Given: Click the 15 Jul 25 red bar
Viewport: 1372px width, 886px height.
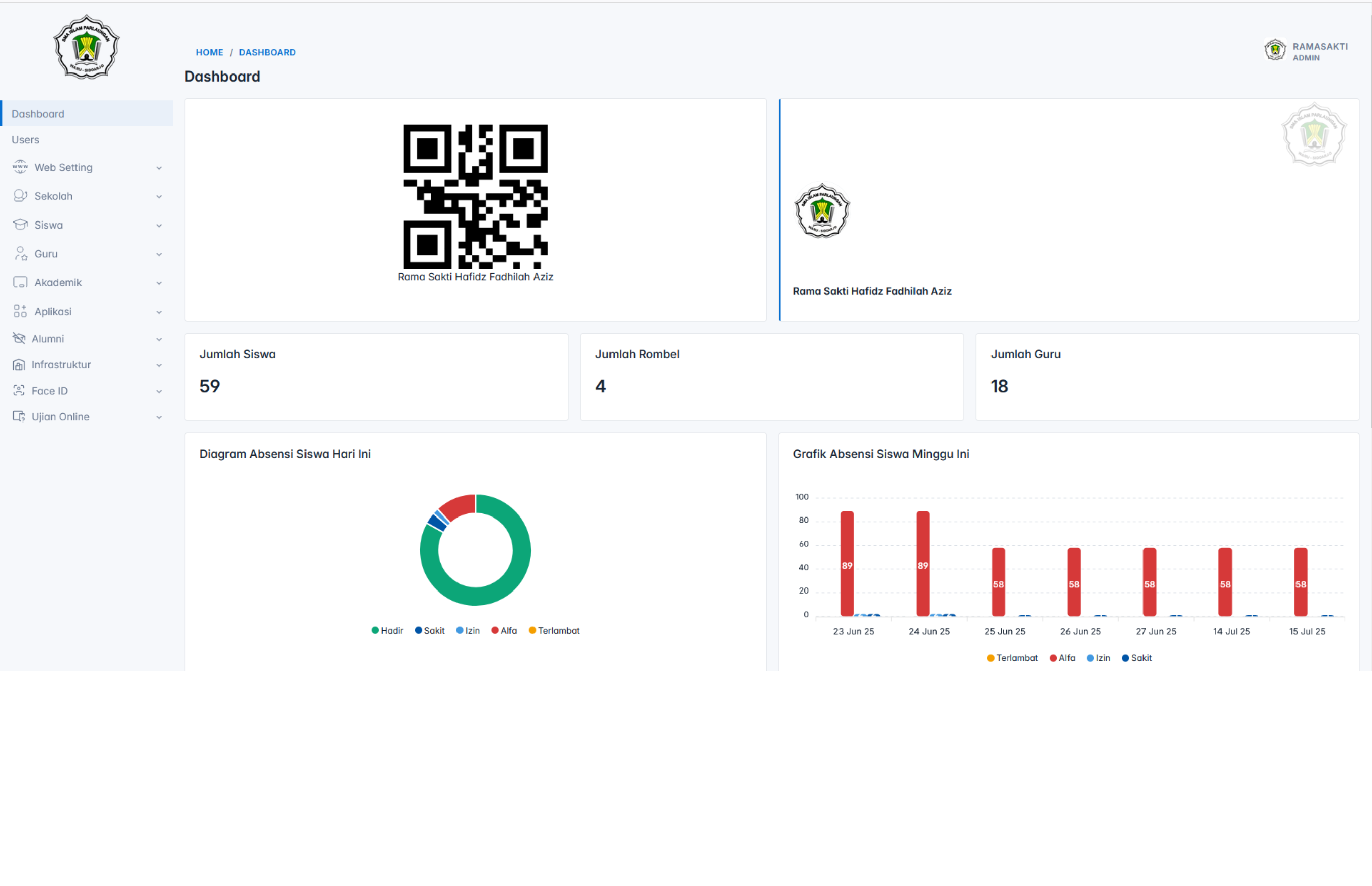Looking at the screenshot, I should pyautogui.click(x=1301, y=581).
